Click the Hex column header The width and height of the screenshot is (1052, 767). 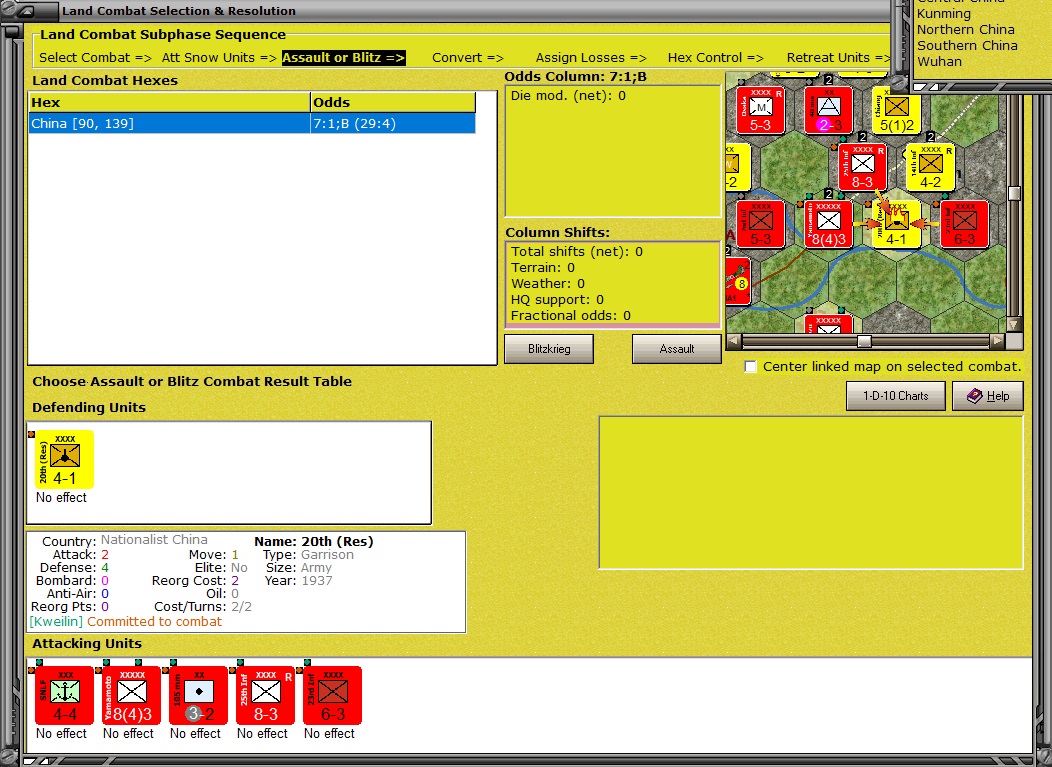[169, 103]
